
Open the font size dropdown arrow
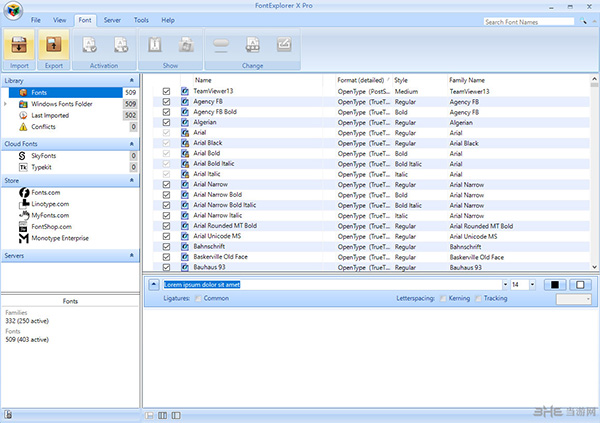(x=532, y=284)
